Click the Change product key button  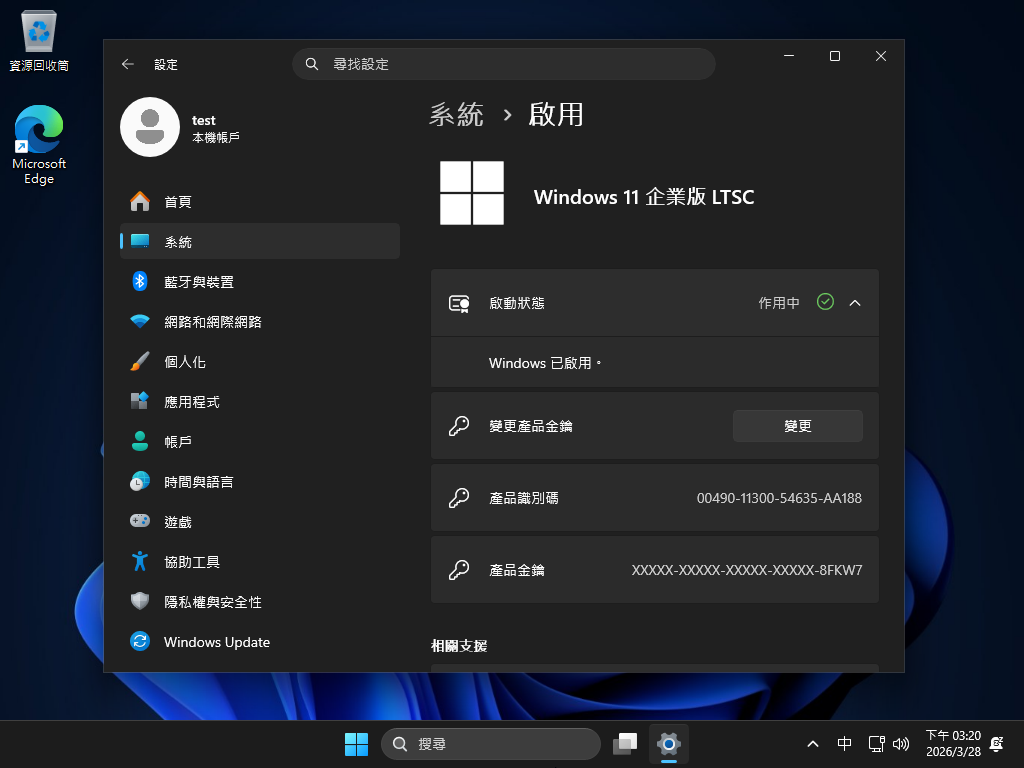797,426
